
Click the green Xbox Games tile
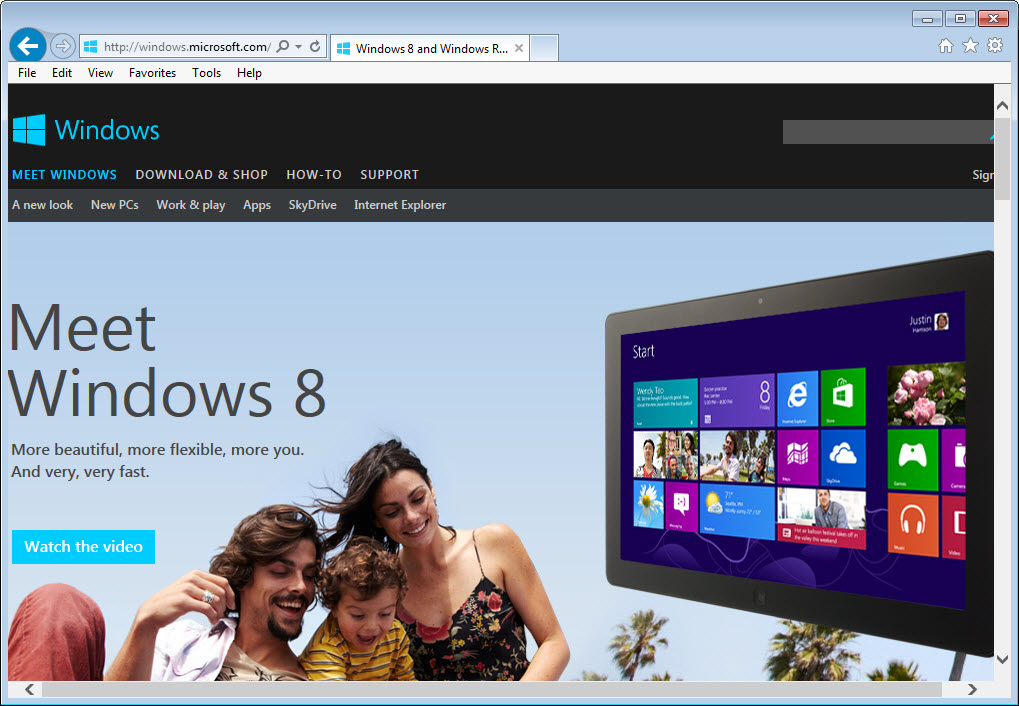[912, 459]
